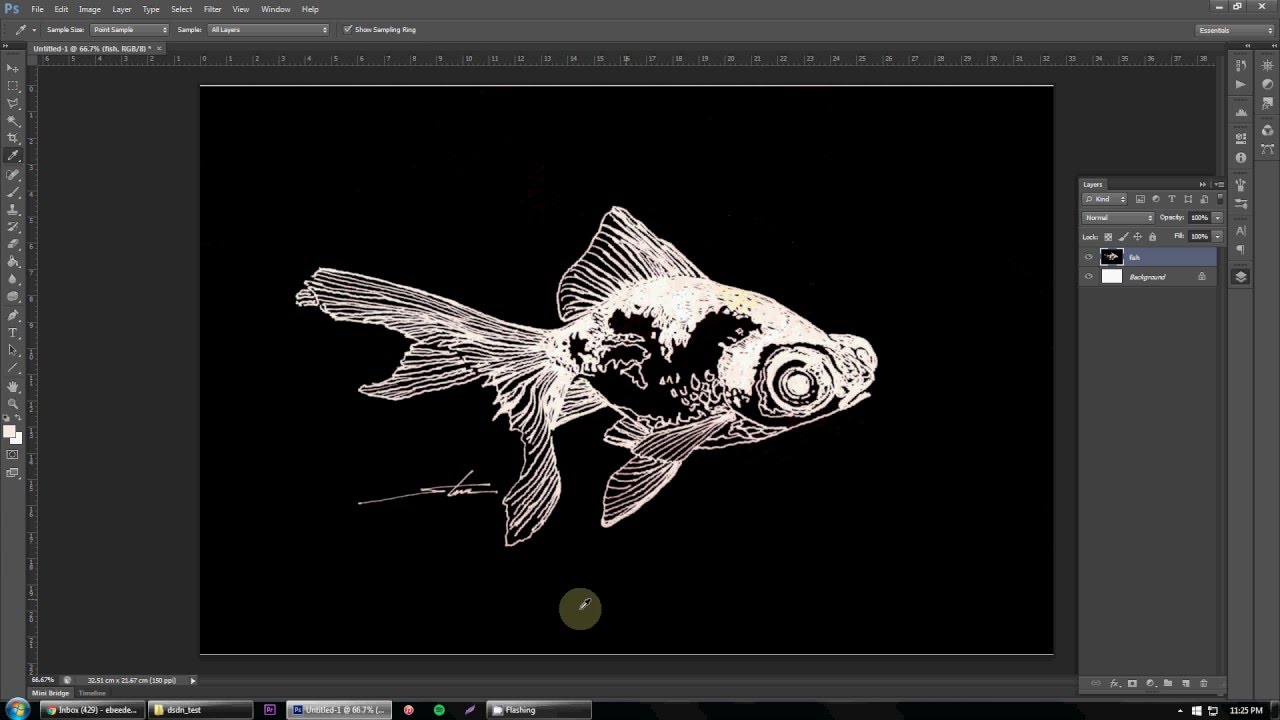The image size is (1280, 720).
Task: Hide the Background layer eye icon
Action: tap(1089, 276)
